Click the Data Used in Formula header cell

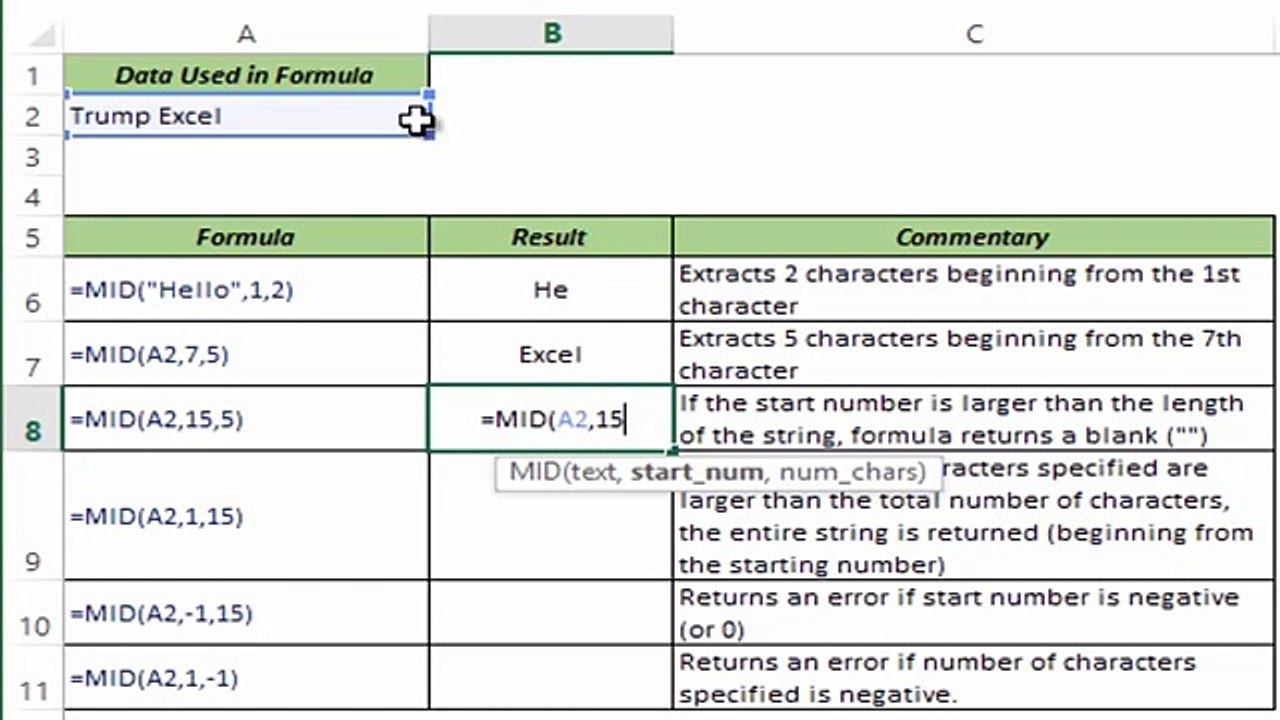[x=247, y=75]
